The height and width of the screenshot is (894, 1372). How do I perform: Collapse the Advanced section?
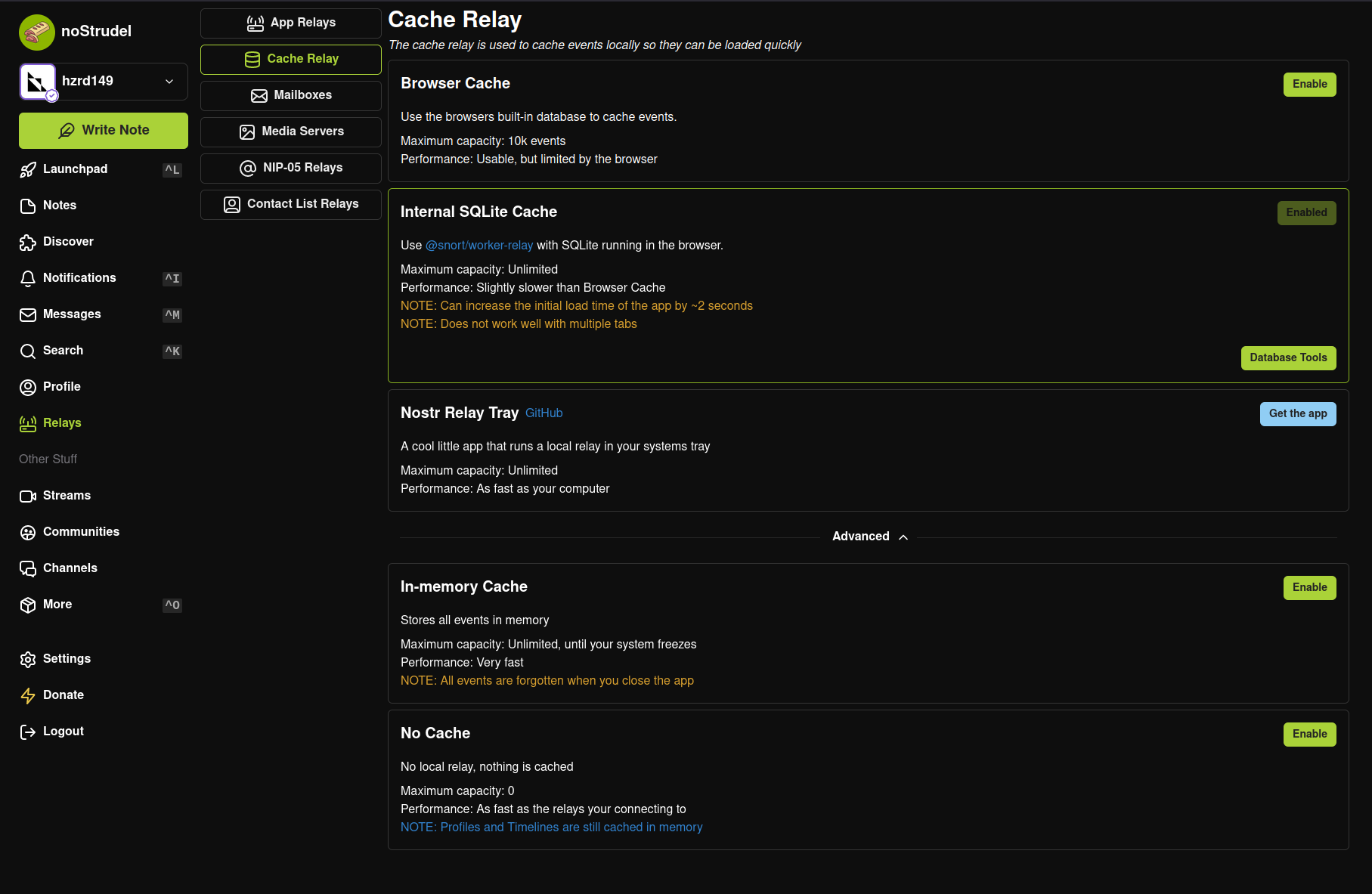(x=869, y=537)
